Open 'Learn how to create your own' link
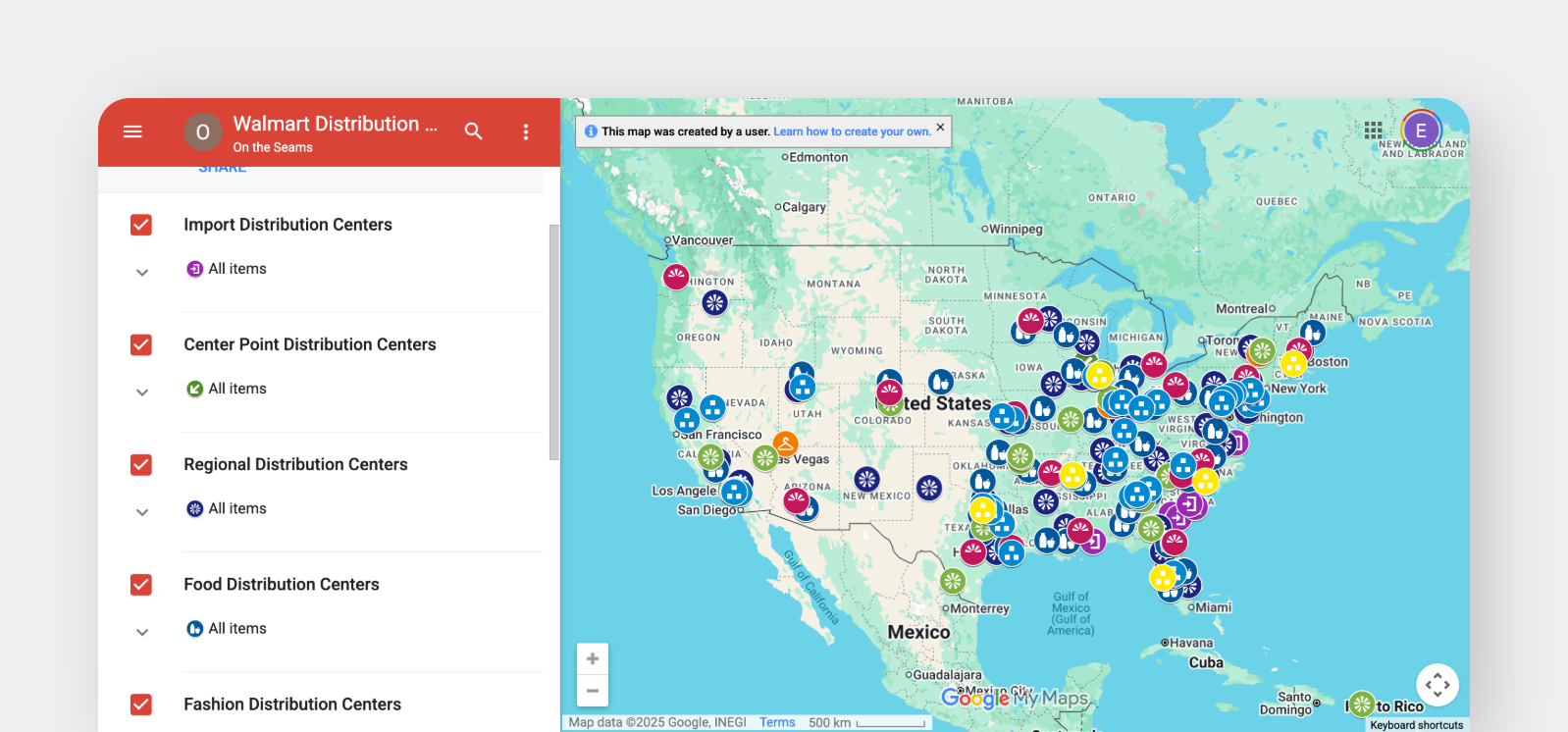Screen dimensions: 1568x732 click(852, 131)
